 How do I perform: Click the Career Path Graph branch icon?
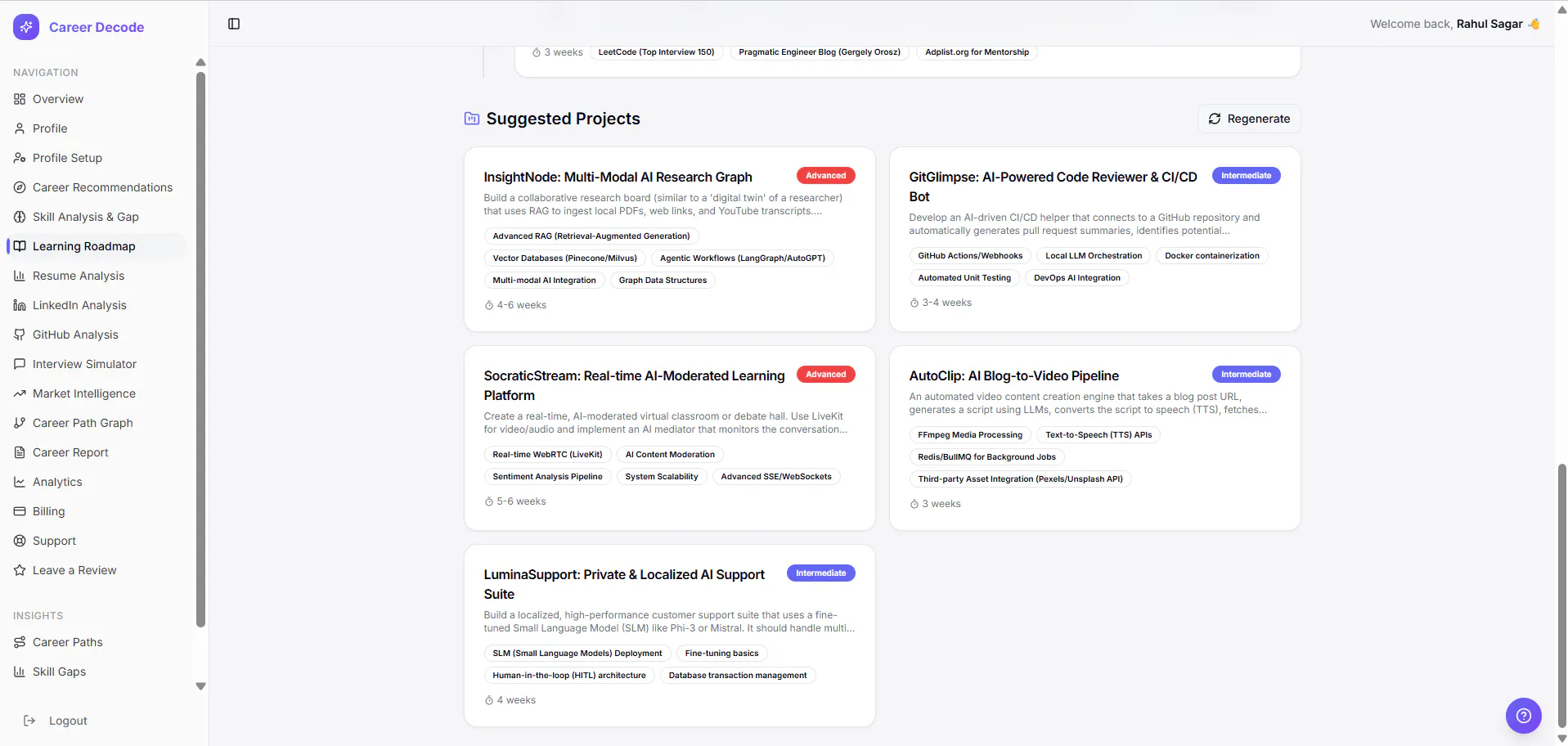20,423
